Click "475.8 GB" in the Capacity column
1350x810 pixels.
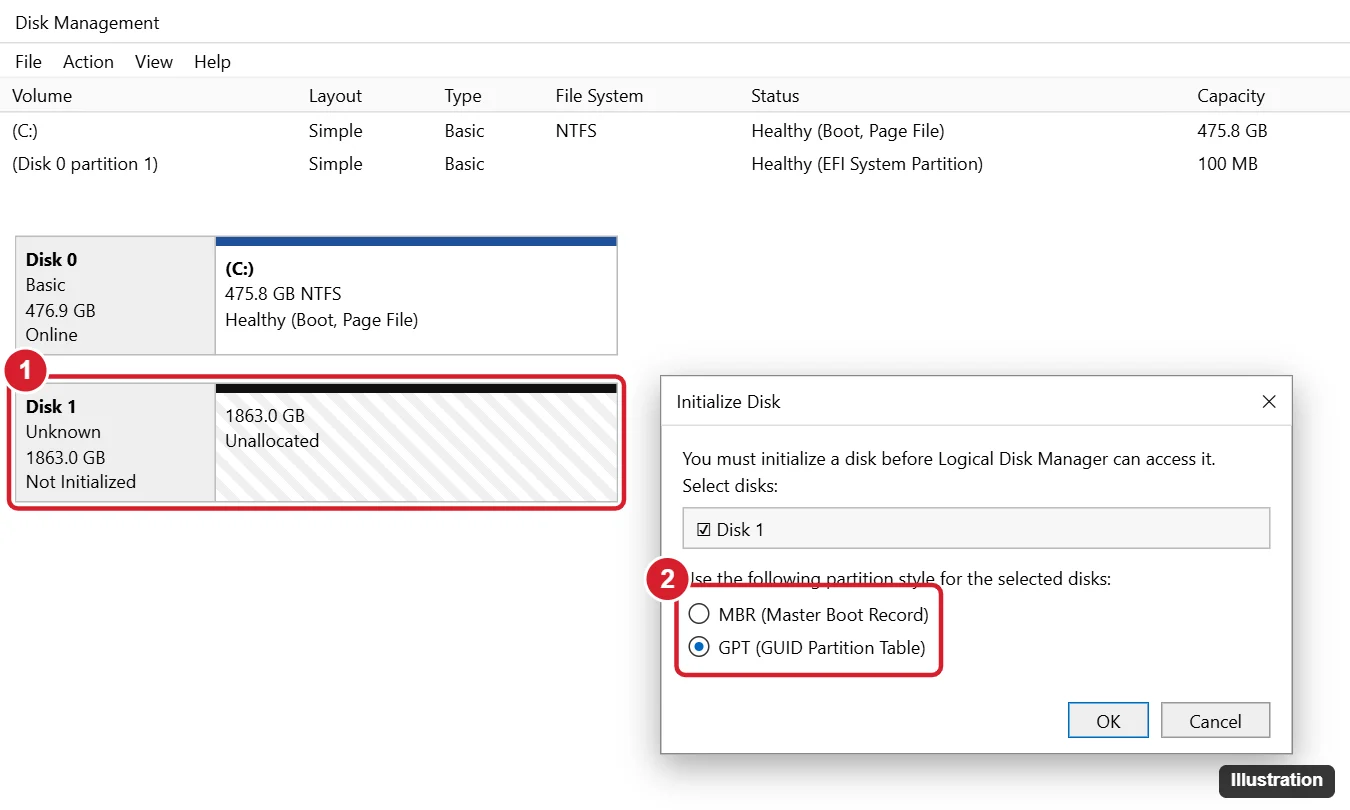point(1232,131)
